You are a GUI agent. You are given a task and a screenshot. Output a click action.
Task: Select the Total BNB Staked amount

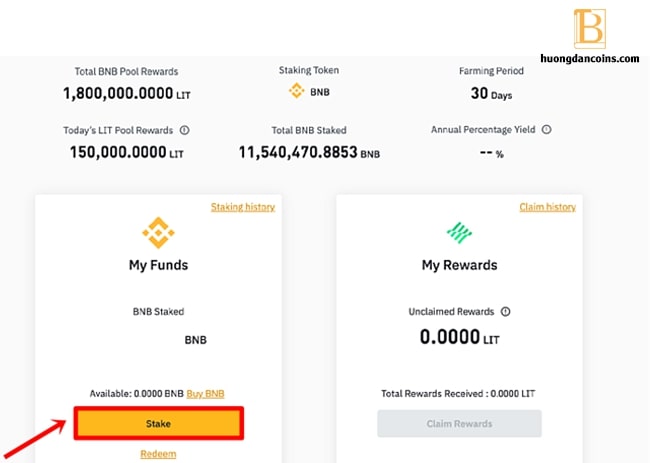point(309,153)
